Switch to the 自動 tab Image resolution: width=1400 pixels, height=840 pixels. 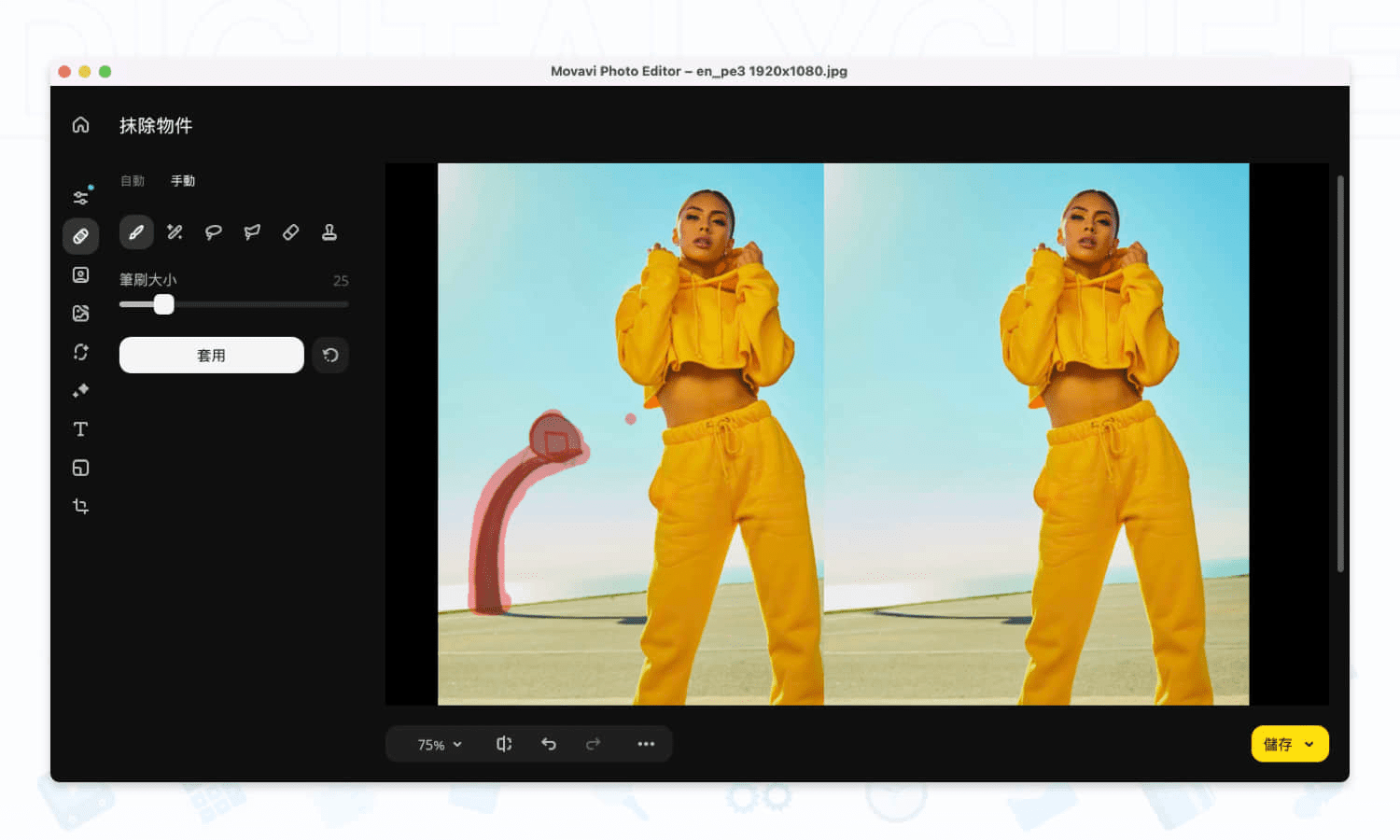coord(133,180)
